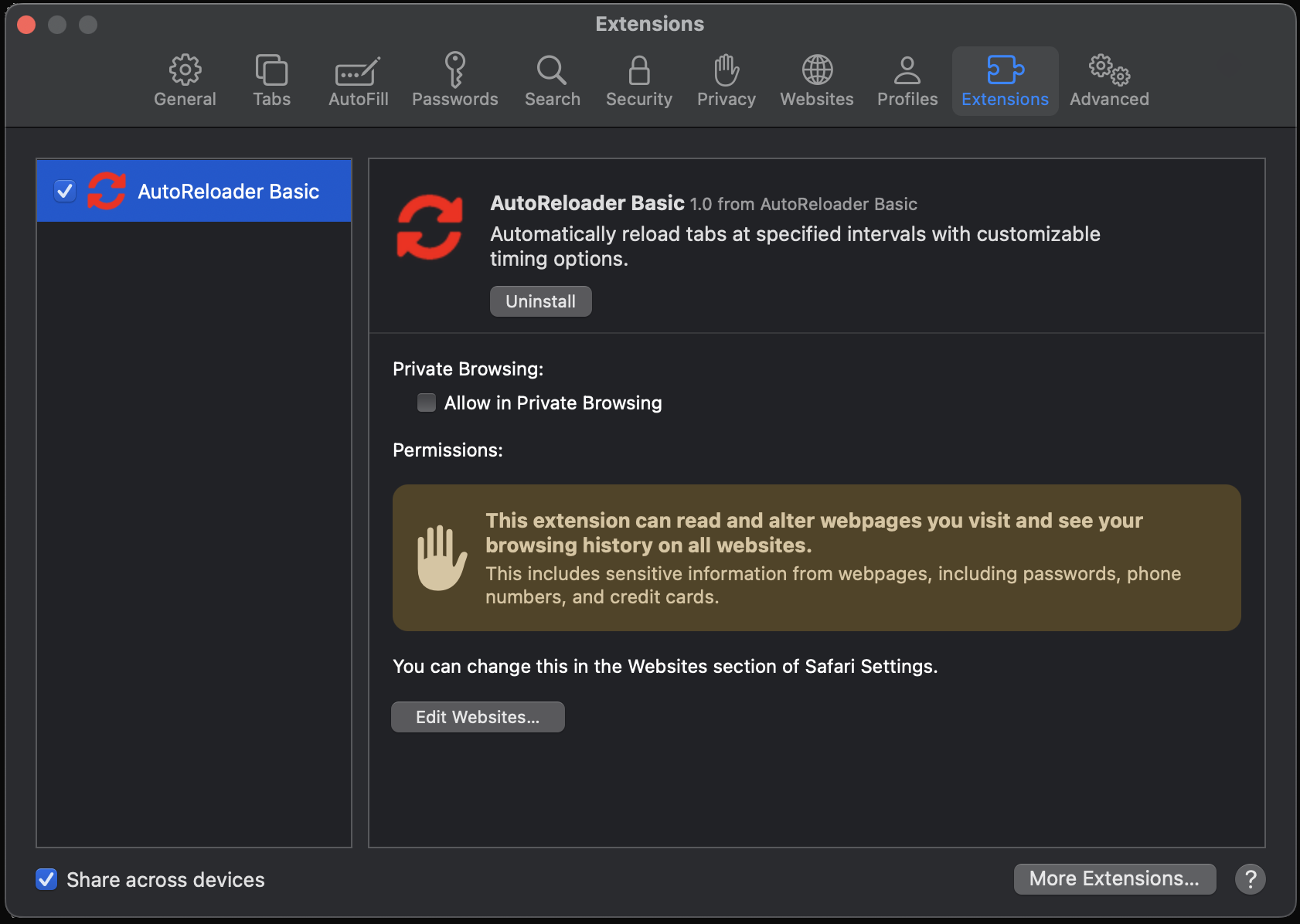Click the Uninstall button
The image size is (1300, 924).
click(540, 301)
